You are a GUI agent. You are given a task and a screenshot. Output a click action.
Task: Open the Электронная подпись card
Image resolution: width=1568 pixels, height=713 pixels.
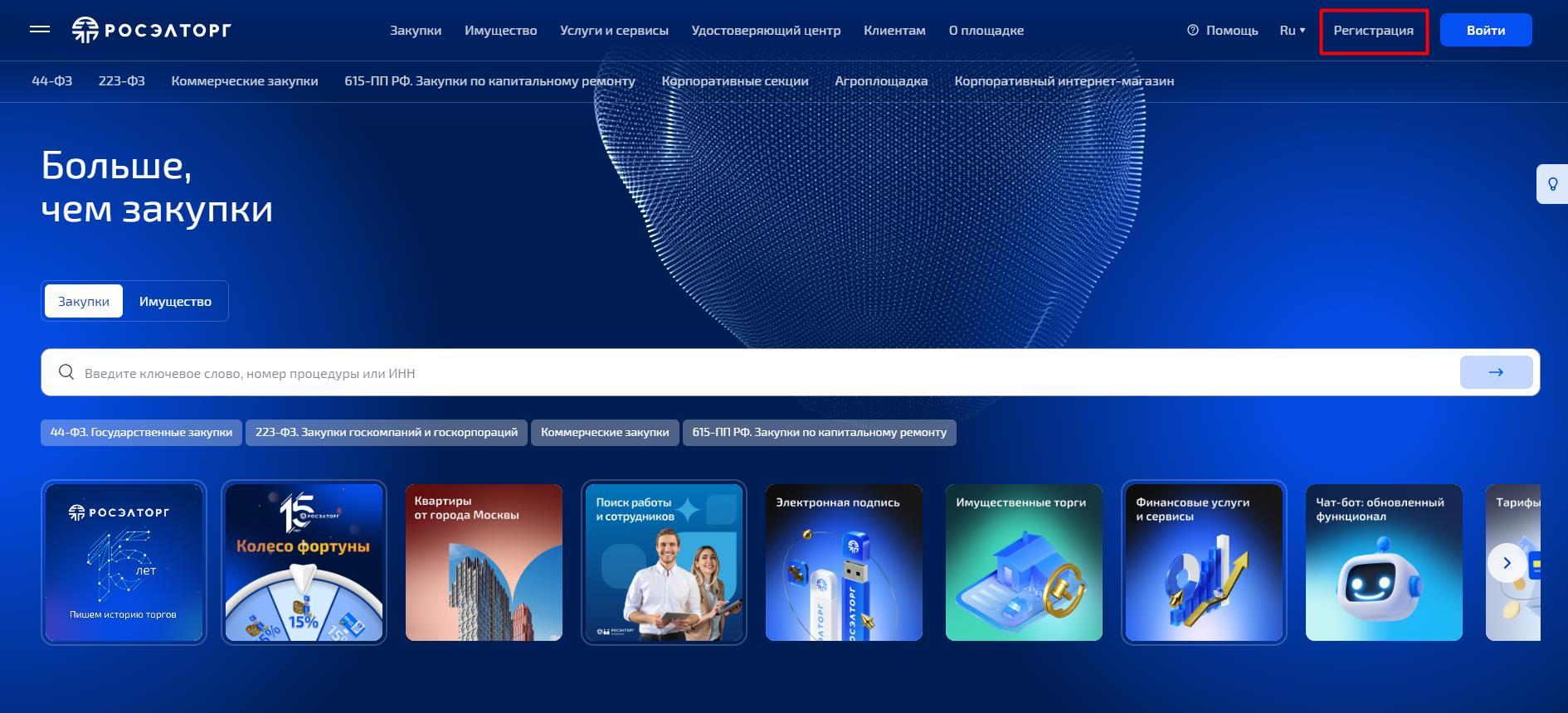point(844,562)
